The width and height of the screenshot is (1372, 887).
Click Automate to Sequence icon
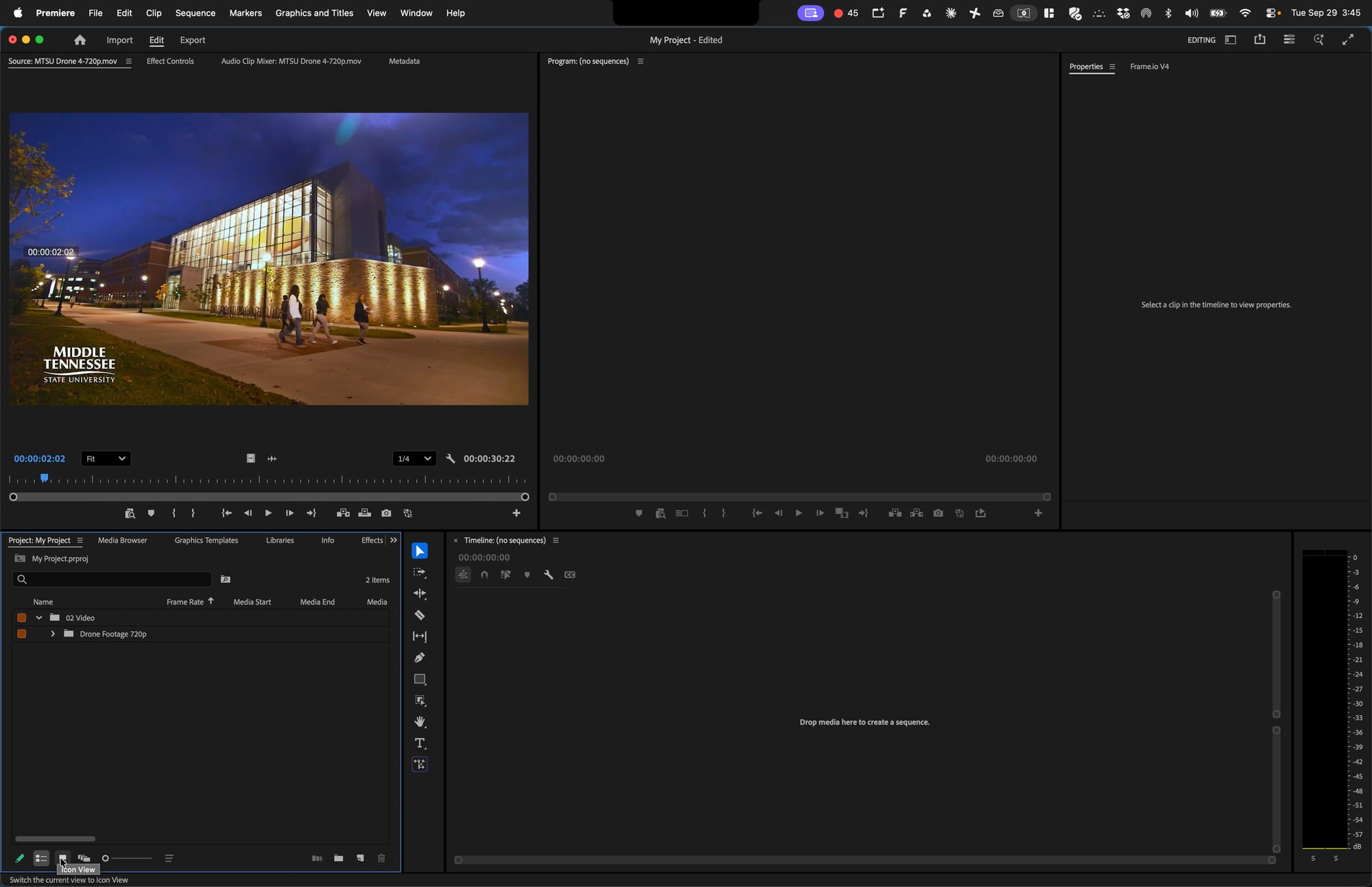pos(317,858)
